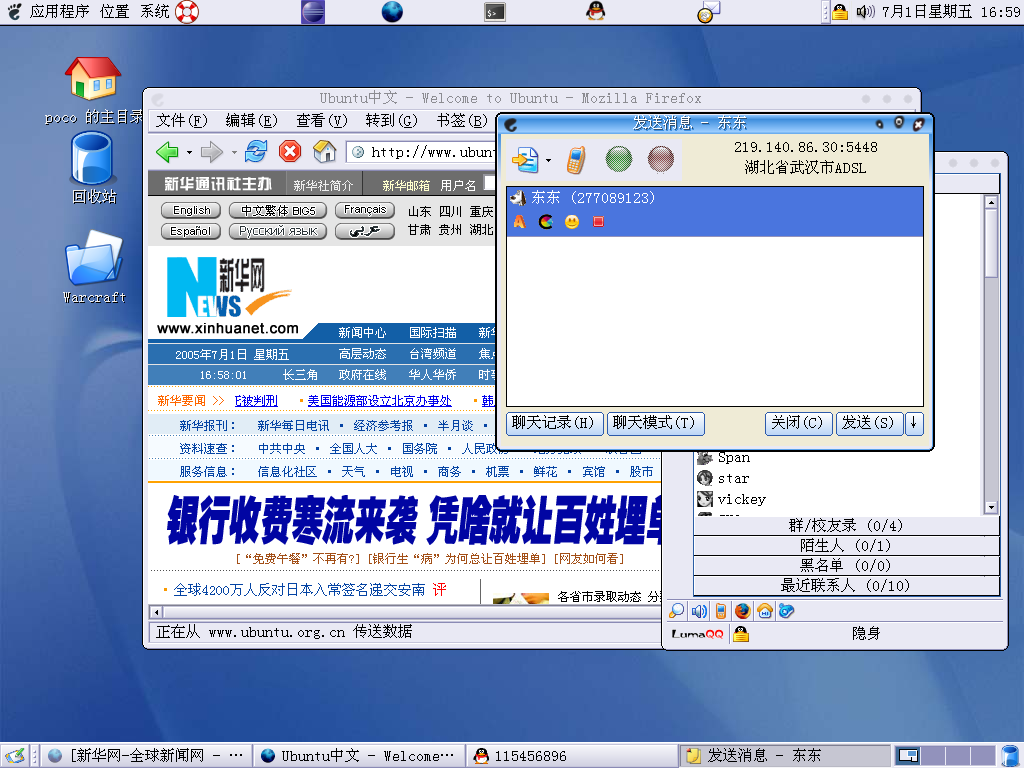This screenshot has height=768, width=1024.
Task: Click the Русский язык language button
Action: click(278, 231)
